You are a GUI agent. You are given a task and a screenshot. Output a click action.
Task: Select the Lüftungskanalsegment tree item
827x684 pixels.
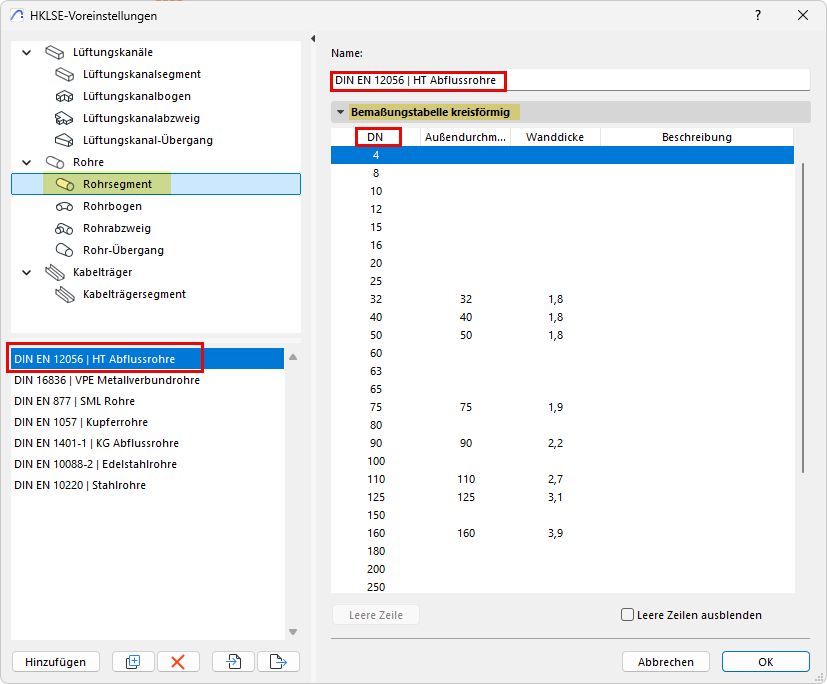(x=141, y=74)
